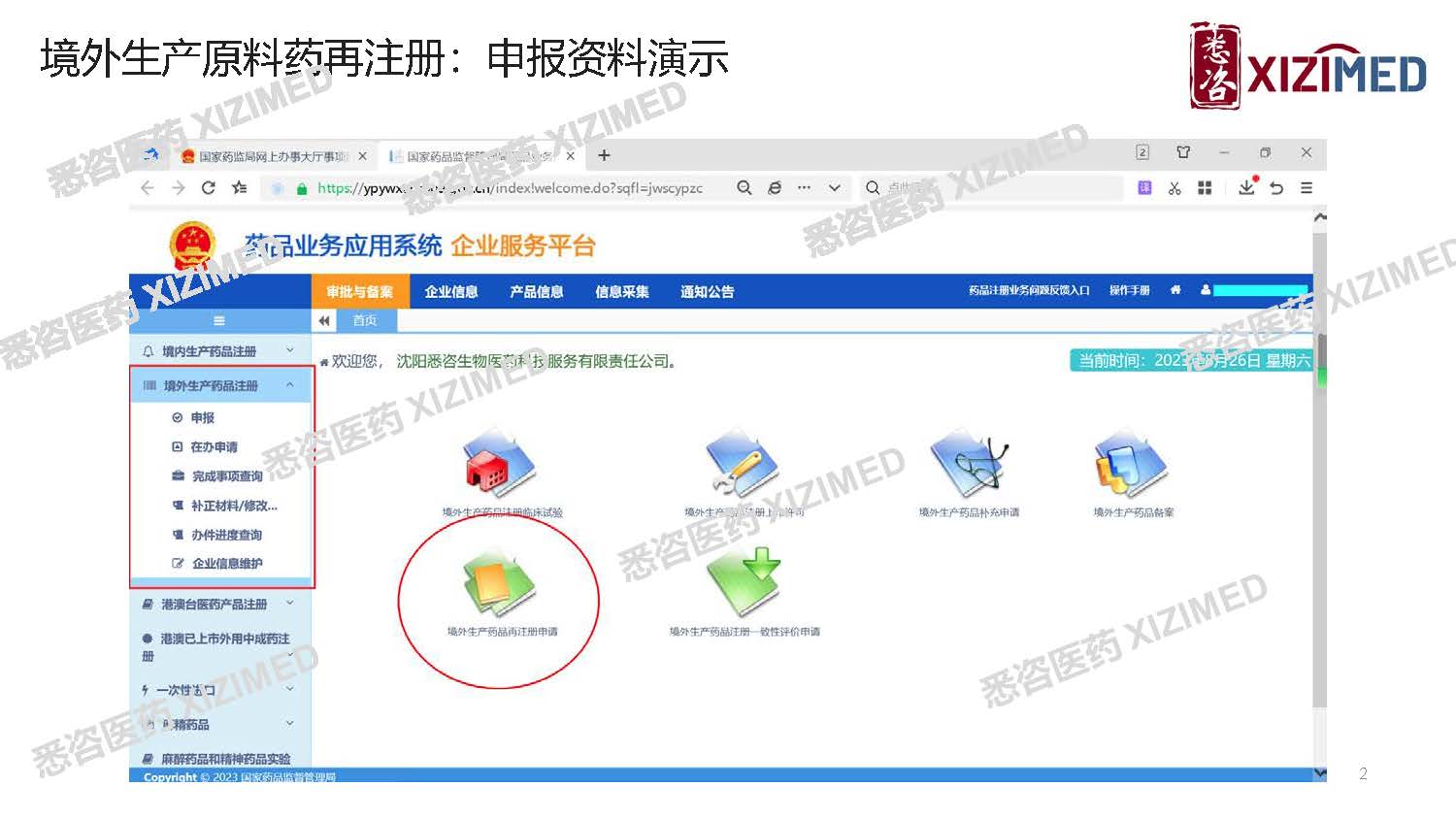Viewport: 1456px width, 819px height.
Task: Click 药品注册业务问题反馈入口 link
Action: tap(1028, 290)
